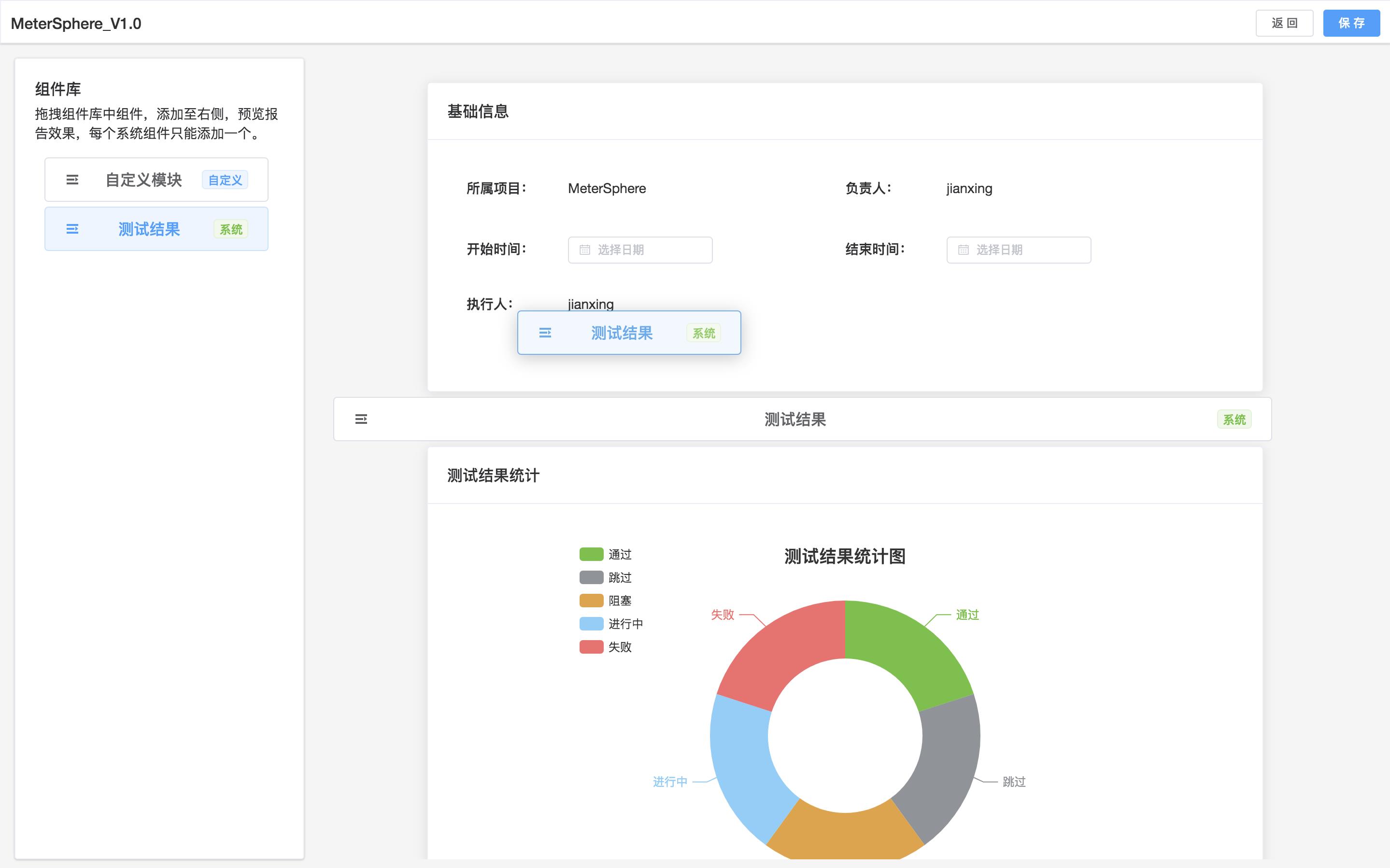Image resolution: width=1390 pixels, height=868 pixels.
Task: Toggle the 失败 legend swatch
Action: 591,647
